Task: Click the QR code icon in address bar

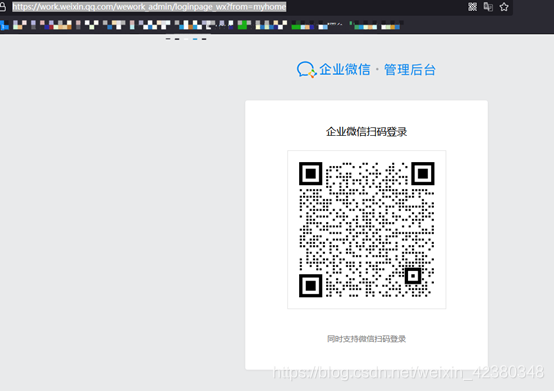Action: click(472, 7)
